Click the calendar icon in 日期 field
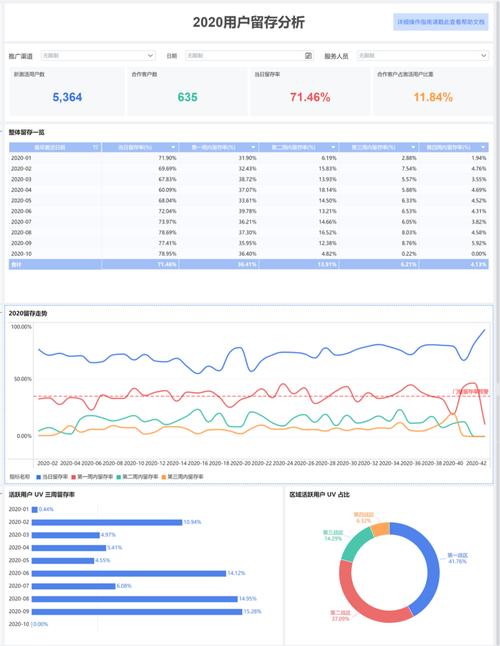 click(308, 55)
